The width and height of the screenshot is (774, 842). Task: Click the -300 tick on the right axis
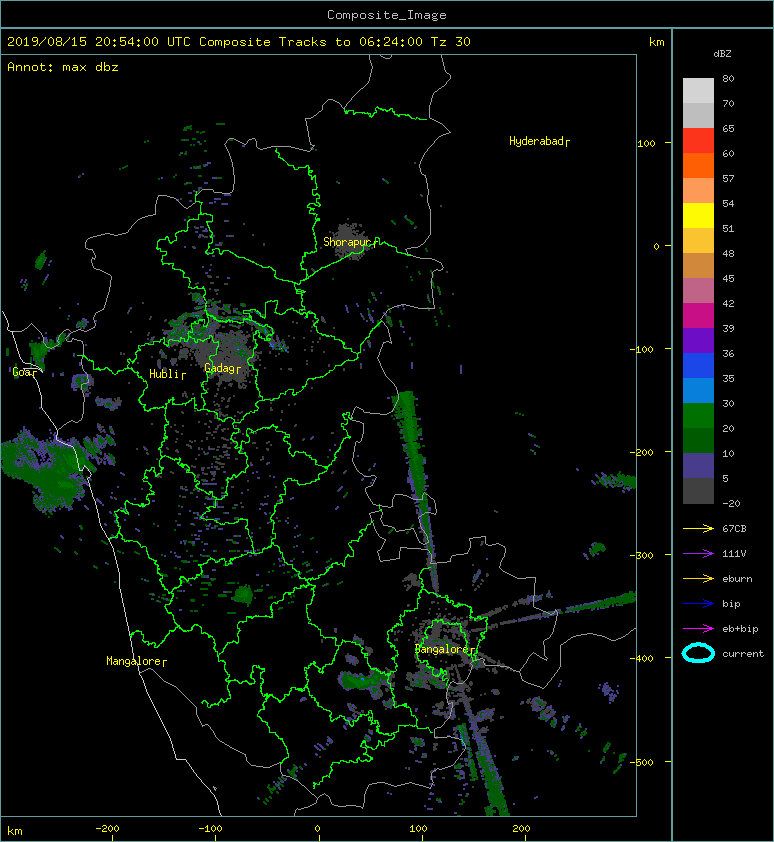tap(643, 555)
